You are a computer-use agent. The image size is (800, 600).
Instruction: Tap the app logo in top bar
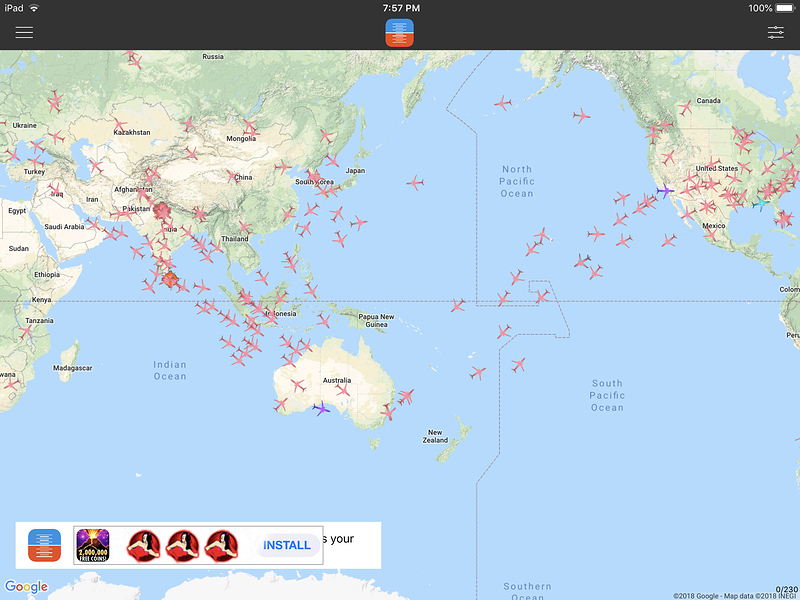point(399,33)
